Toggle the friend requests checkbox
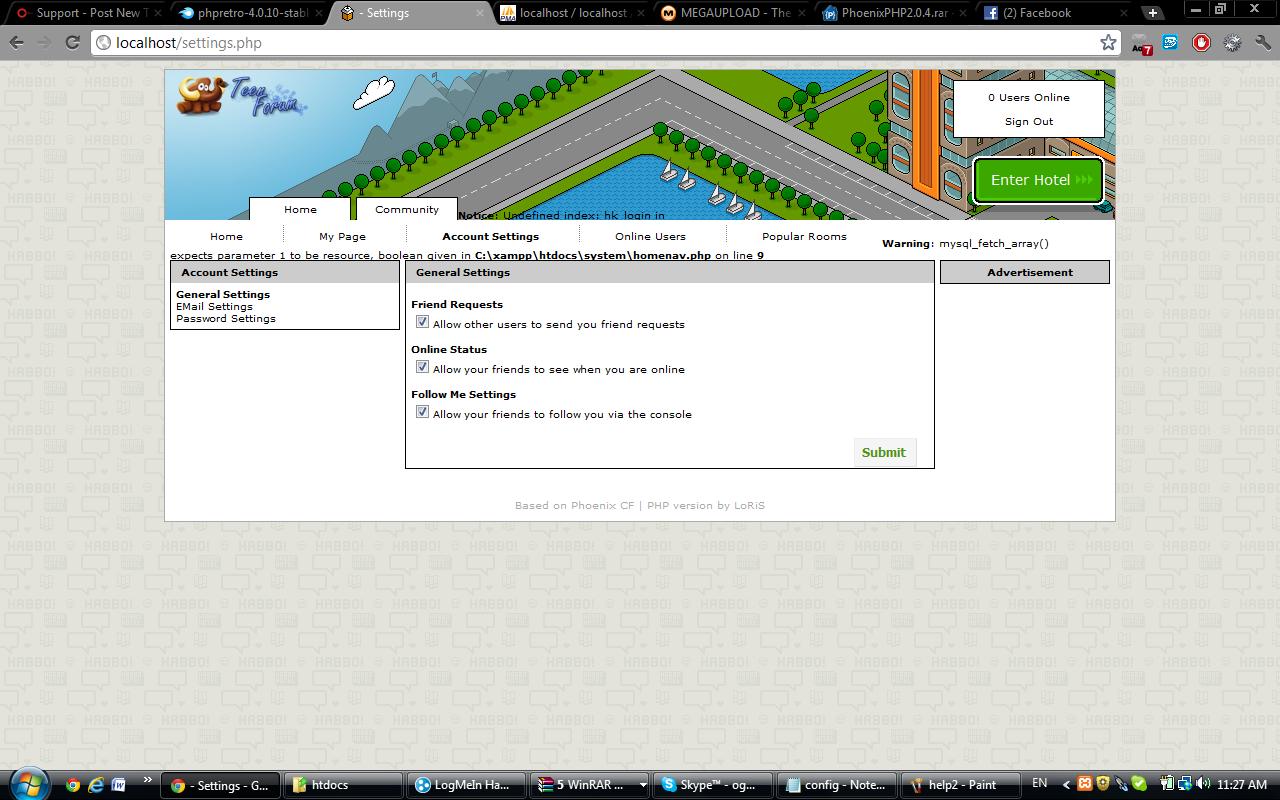The width and height of the screenshot is (1280, 800). [422, 322]
